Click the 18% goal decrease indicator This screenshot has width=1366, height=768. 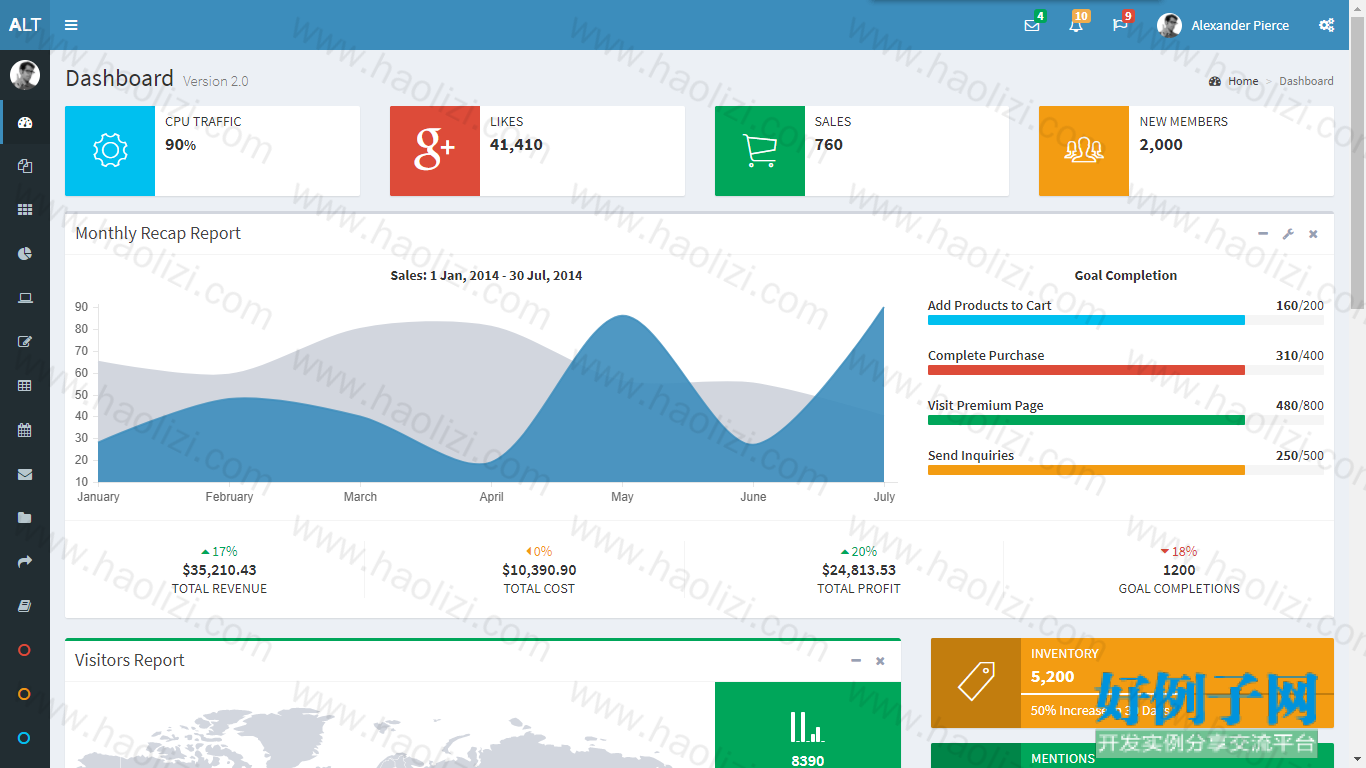[1179, 551]
